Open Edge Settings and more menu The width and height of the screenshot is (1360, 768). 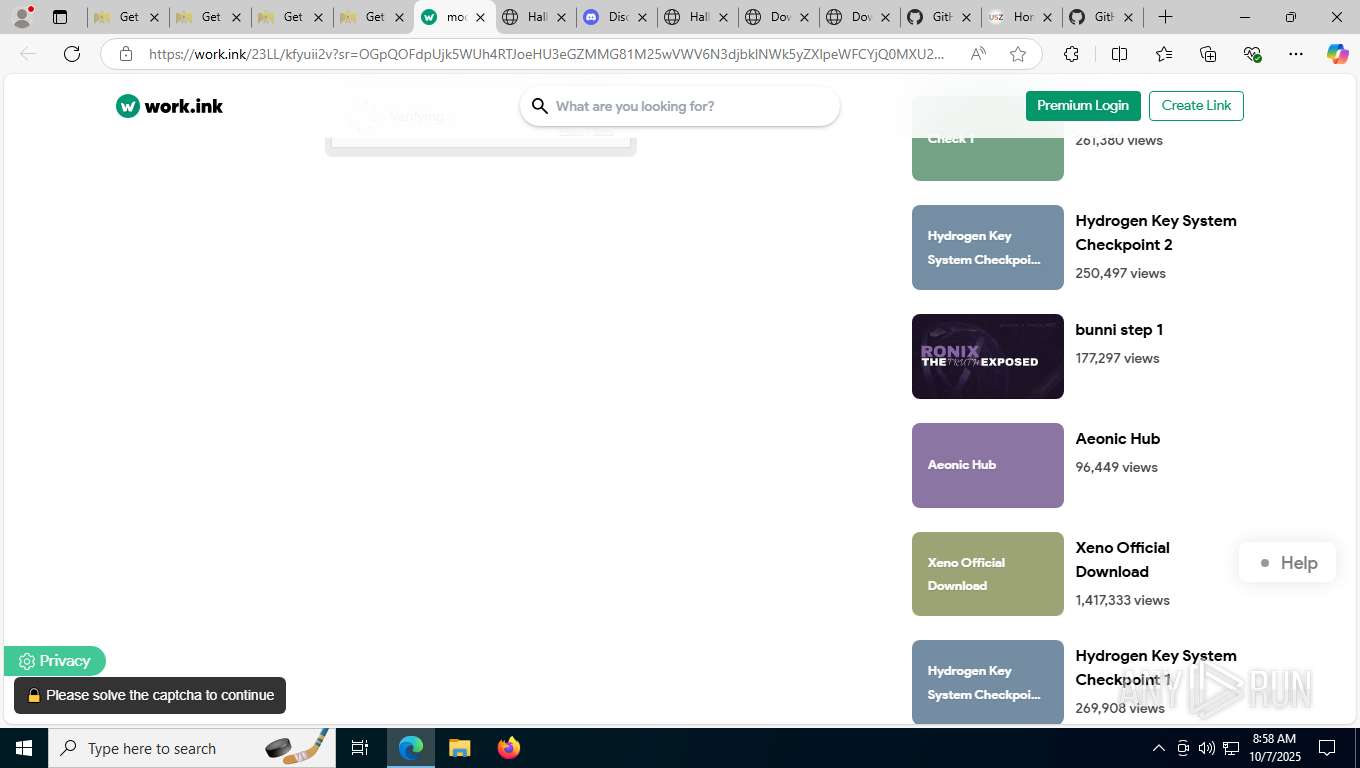coord(1296,54)
